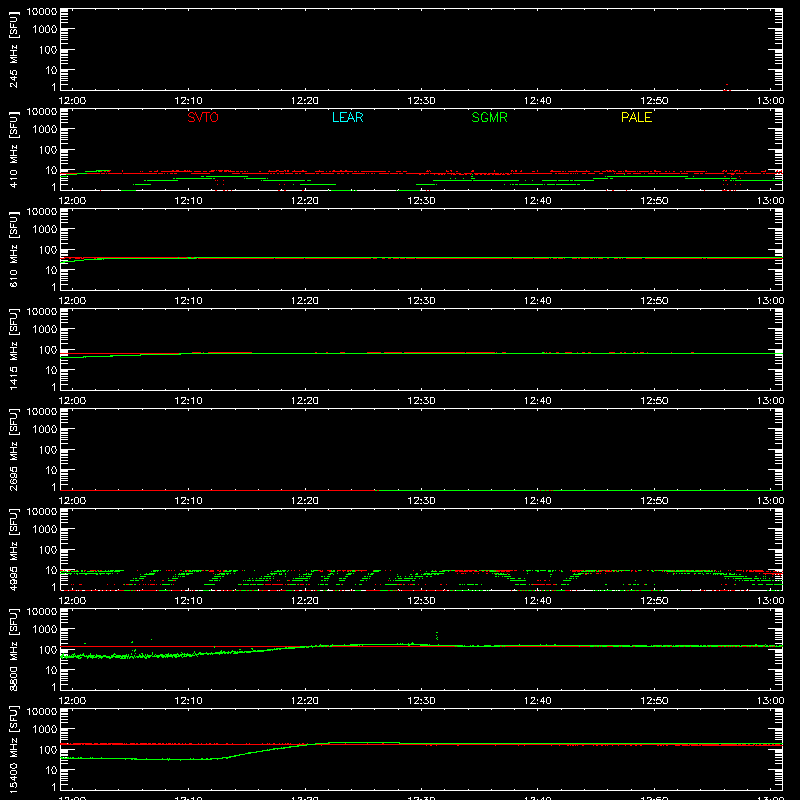The height and width of the screenshot is (800, 800).
Task: Select the 410 MHz [SFU] axis label
Action: (x=13, y=150)
